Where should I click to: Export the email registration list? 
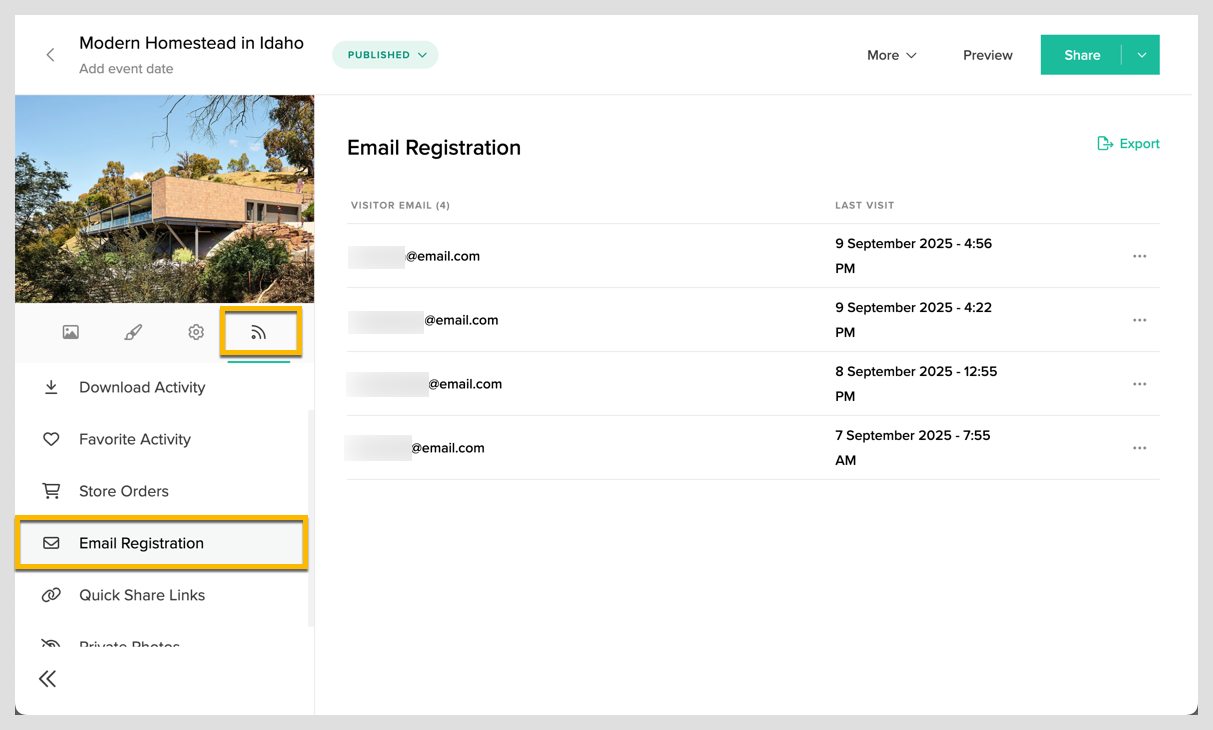[1128, 143]
